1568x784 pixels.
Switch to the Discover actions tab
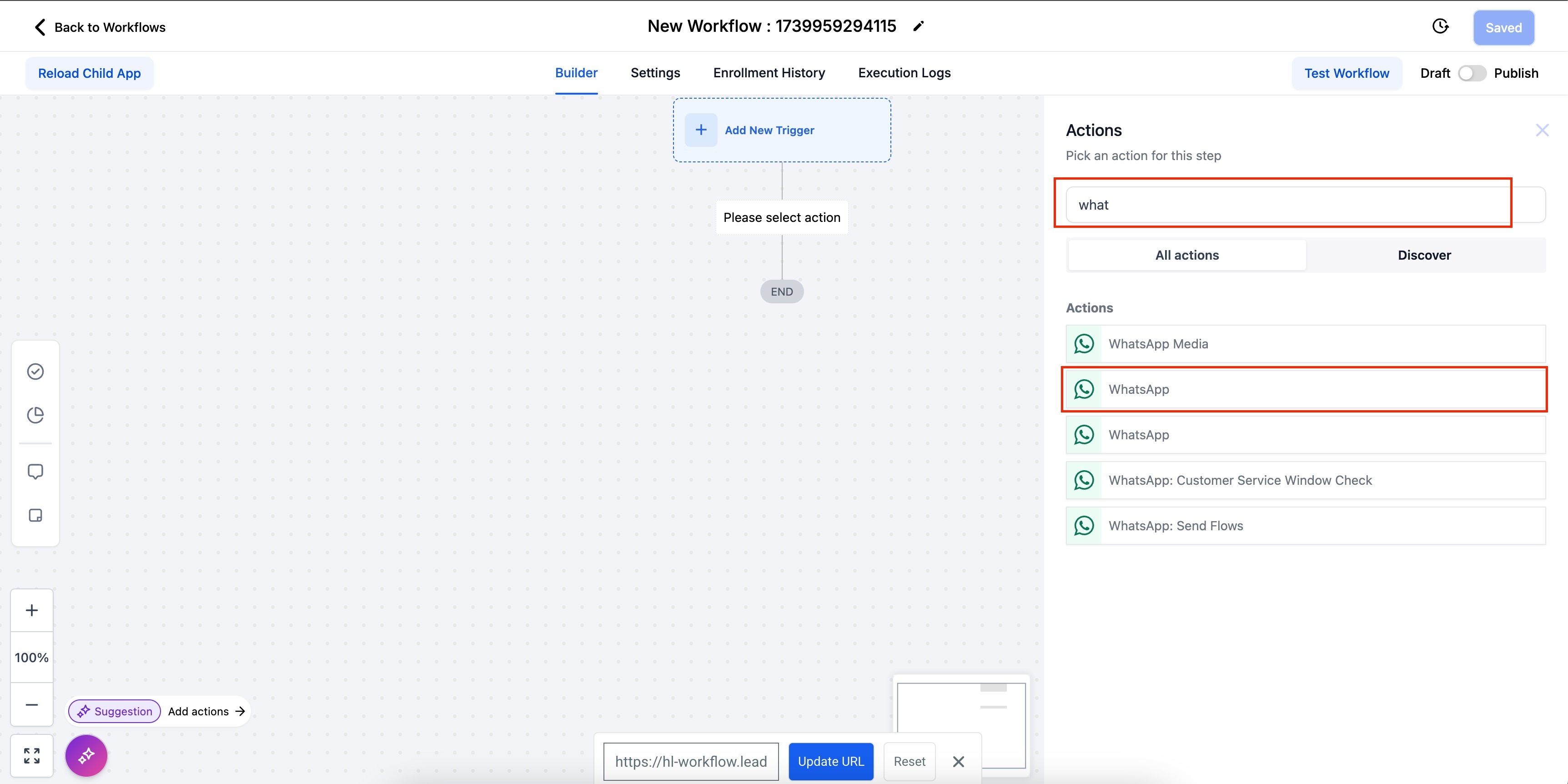[x=1424, y=255]
